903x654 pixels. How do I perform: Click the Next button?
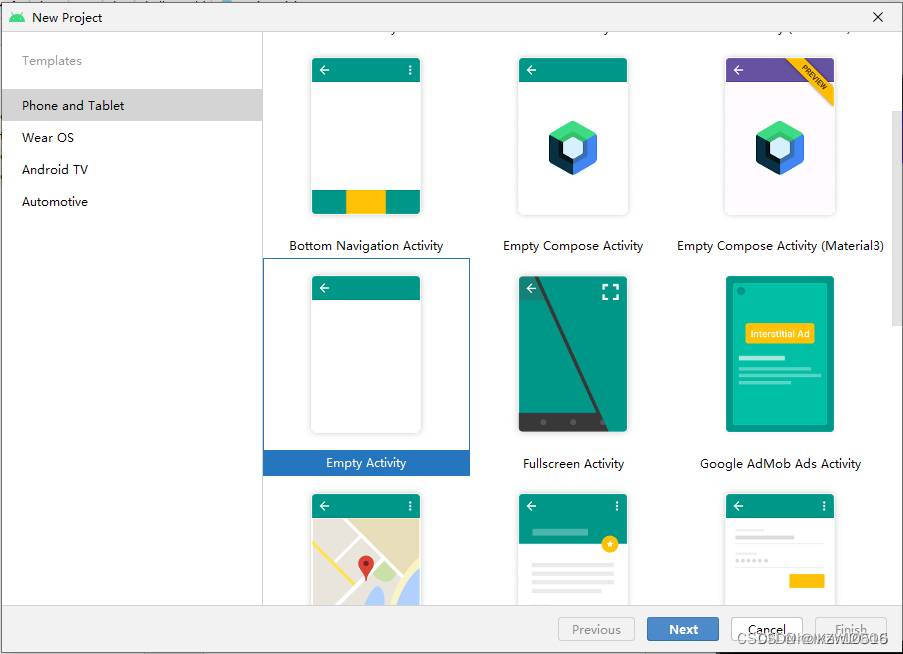tap(682, 629)
